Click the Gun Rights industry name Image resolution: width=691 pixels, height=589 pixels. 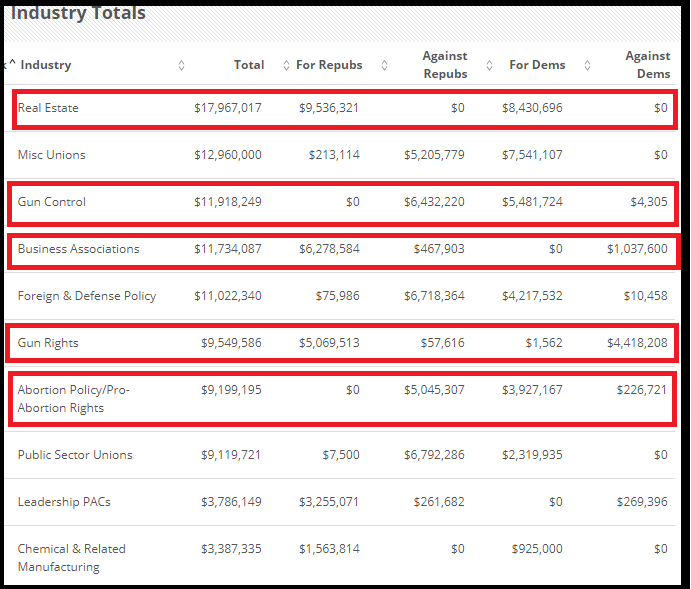coord(50,343)
